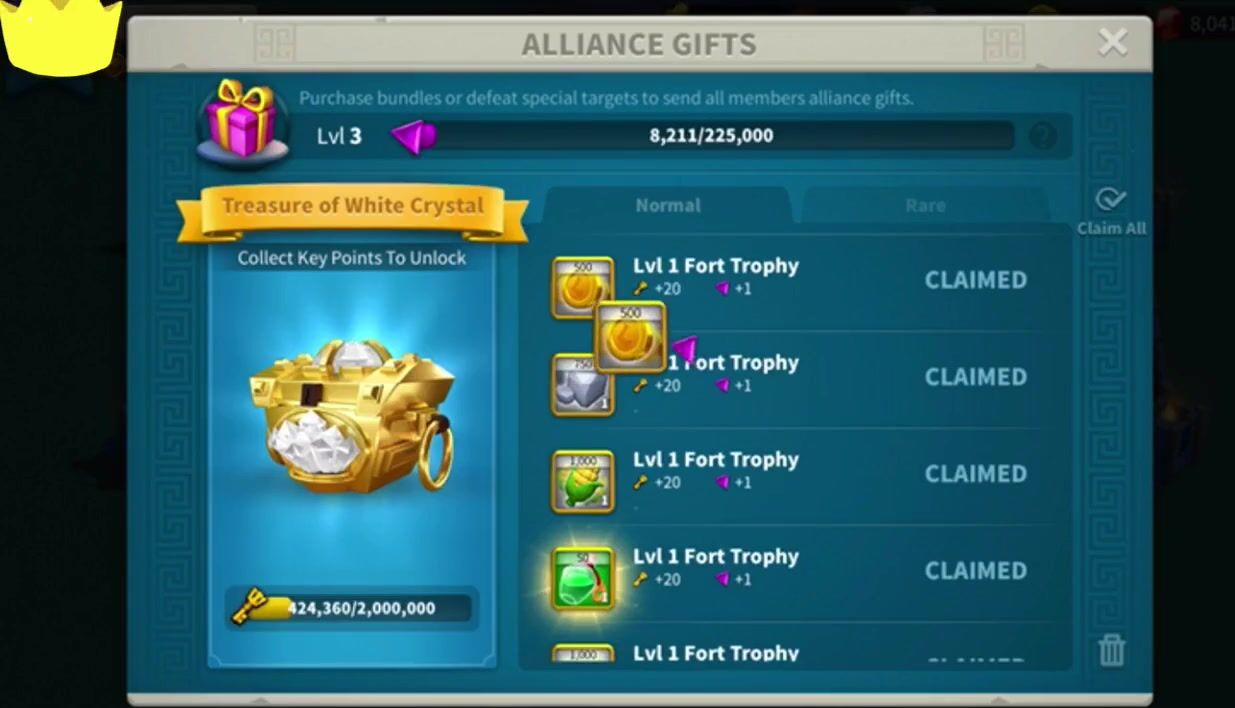Select the corn food reward icon
This screenshot has height=708, width=1235.
pyautogui.click(x=583, y=481)
